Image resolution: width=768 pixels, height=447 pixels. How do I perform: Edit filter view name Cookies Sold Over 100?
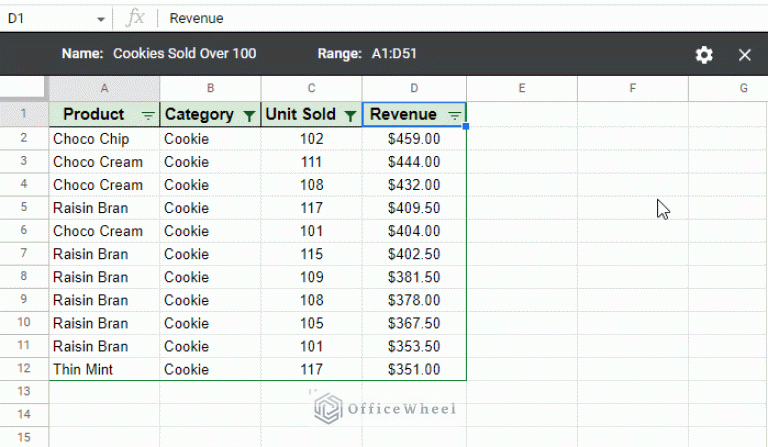185,53
